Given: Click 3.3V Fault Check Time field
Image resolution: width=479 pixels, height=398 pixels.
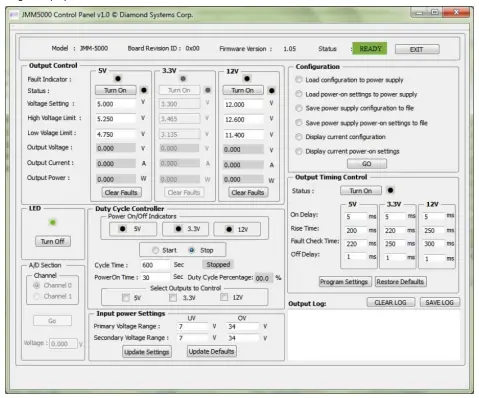Looking at the screenshot, I should (395, 244).
